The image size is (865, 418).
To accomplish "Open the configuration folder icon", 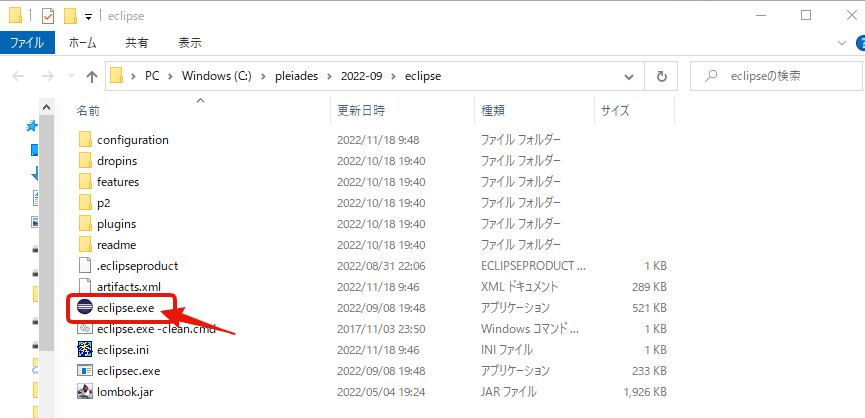I will click(x=84, y=140).
